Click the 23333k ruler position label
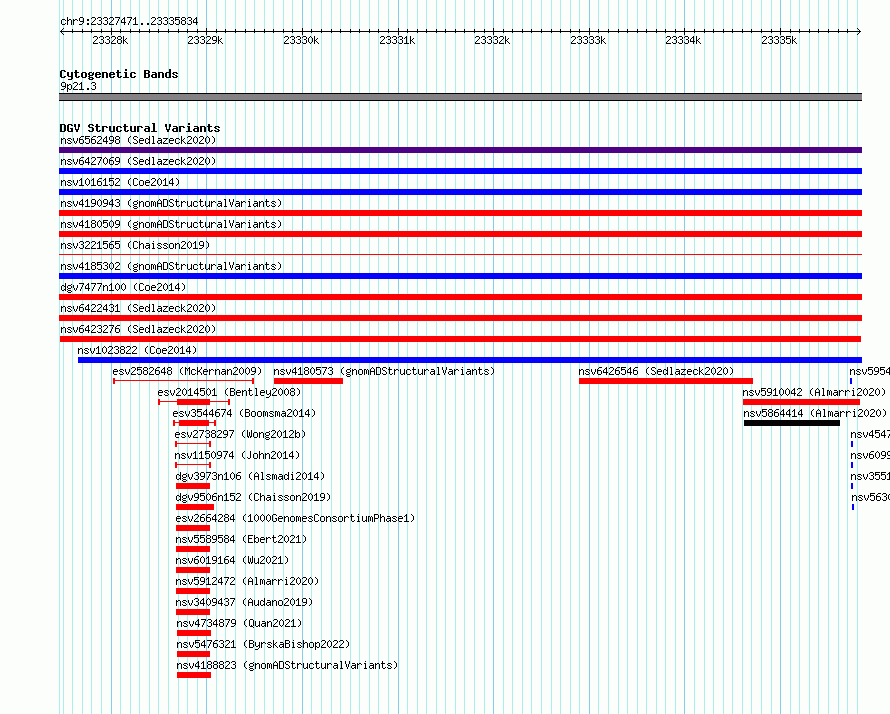 [x=588, y=40]
